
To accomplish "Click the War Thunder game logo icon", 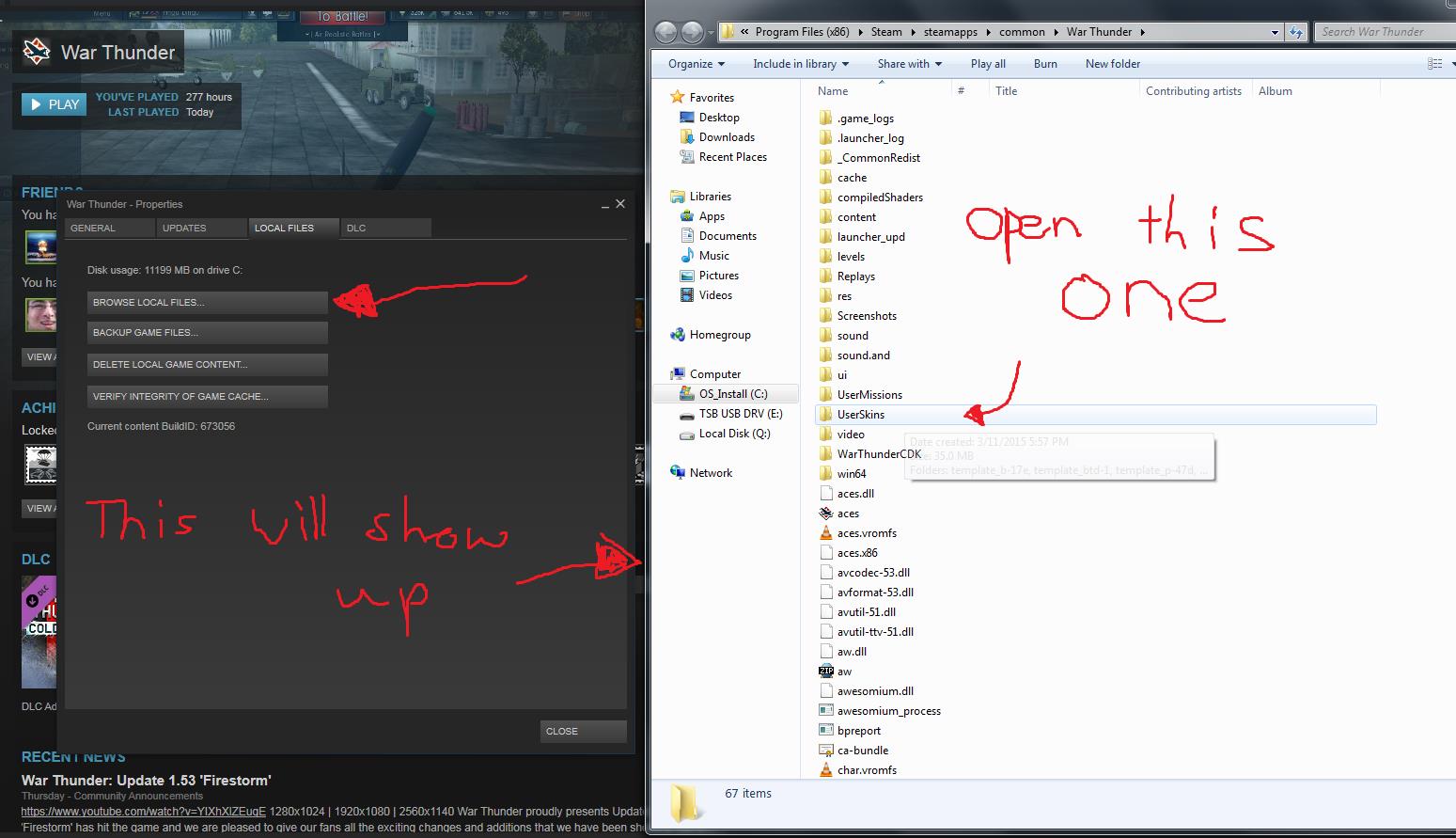I will (37, 52).
